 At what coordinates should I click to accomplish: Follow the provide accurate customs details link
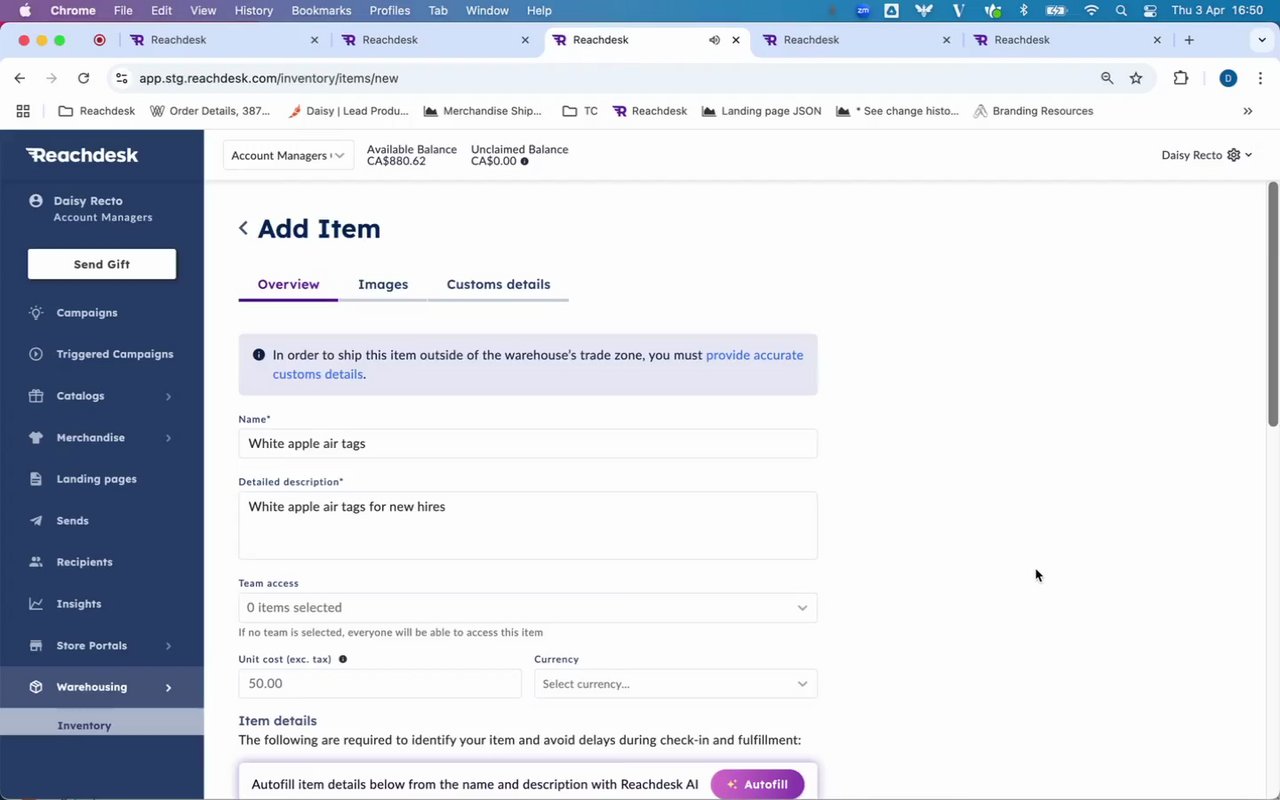click(538, 365)
